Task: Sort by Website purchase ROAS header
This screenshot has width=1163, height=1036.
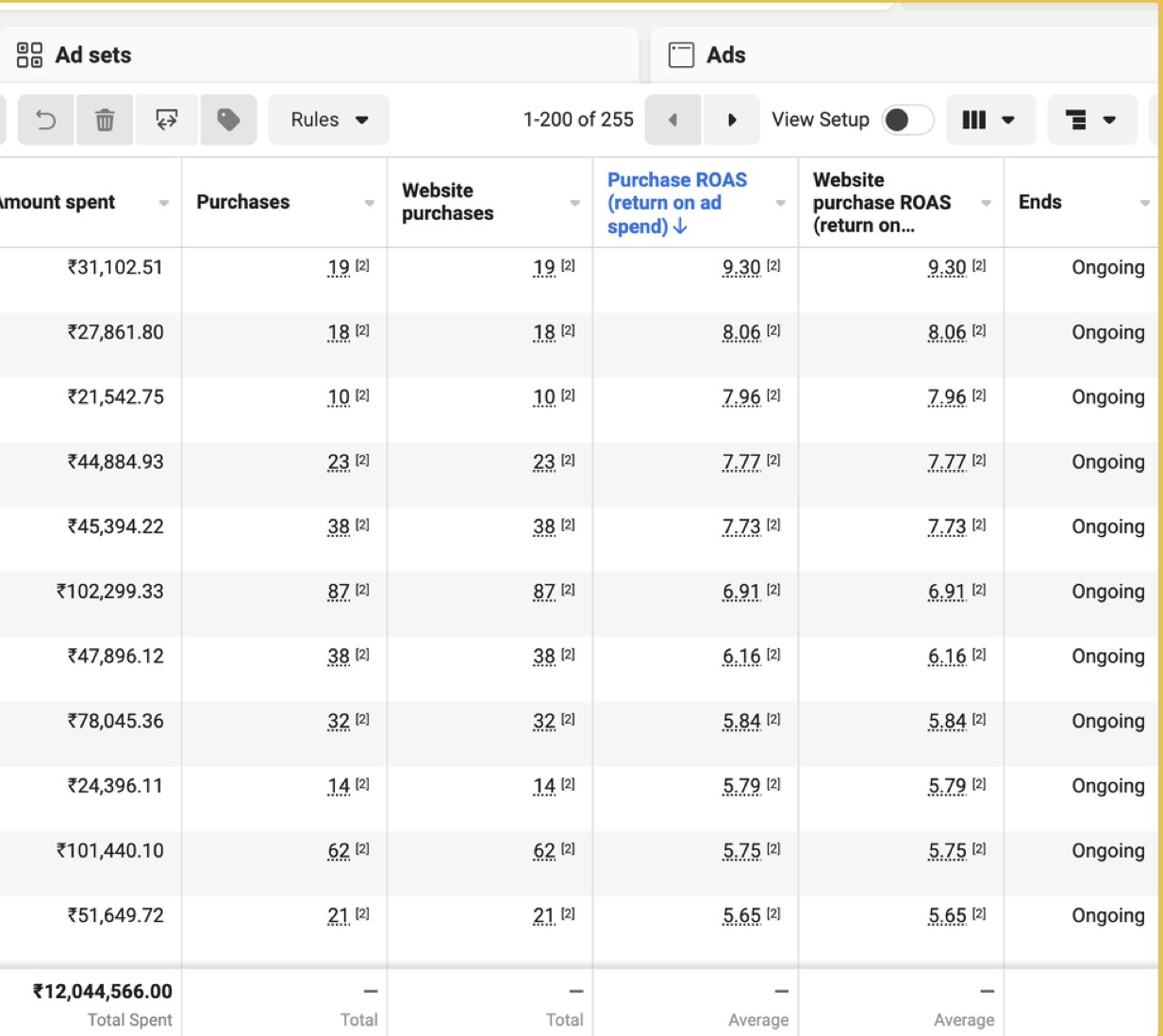Action: [x=882, y=202]
